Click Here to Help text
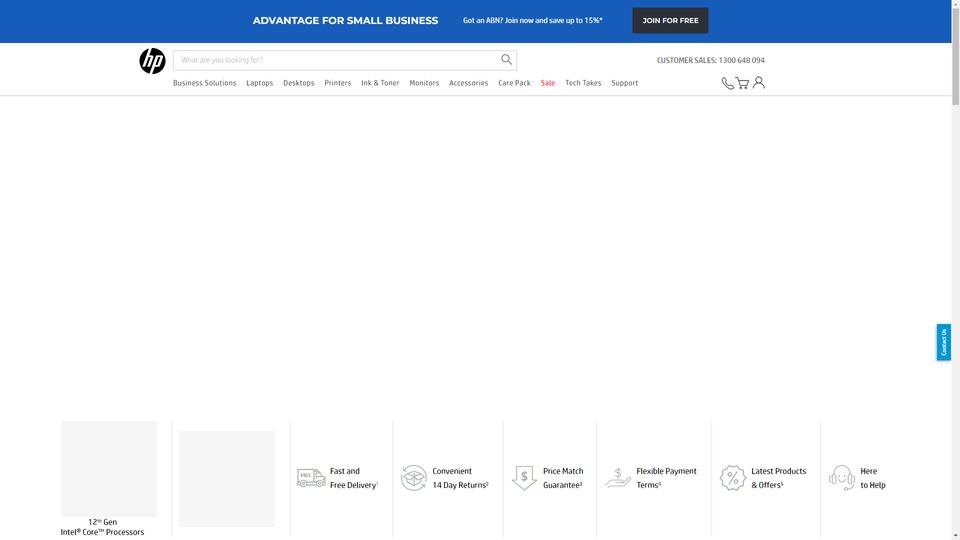This screenshot has width=960, height=540. (872, 478)
